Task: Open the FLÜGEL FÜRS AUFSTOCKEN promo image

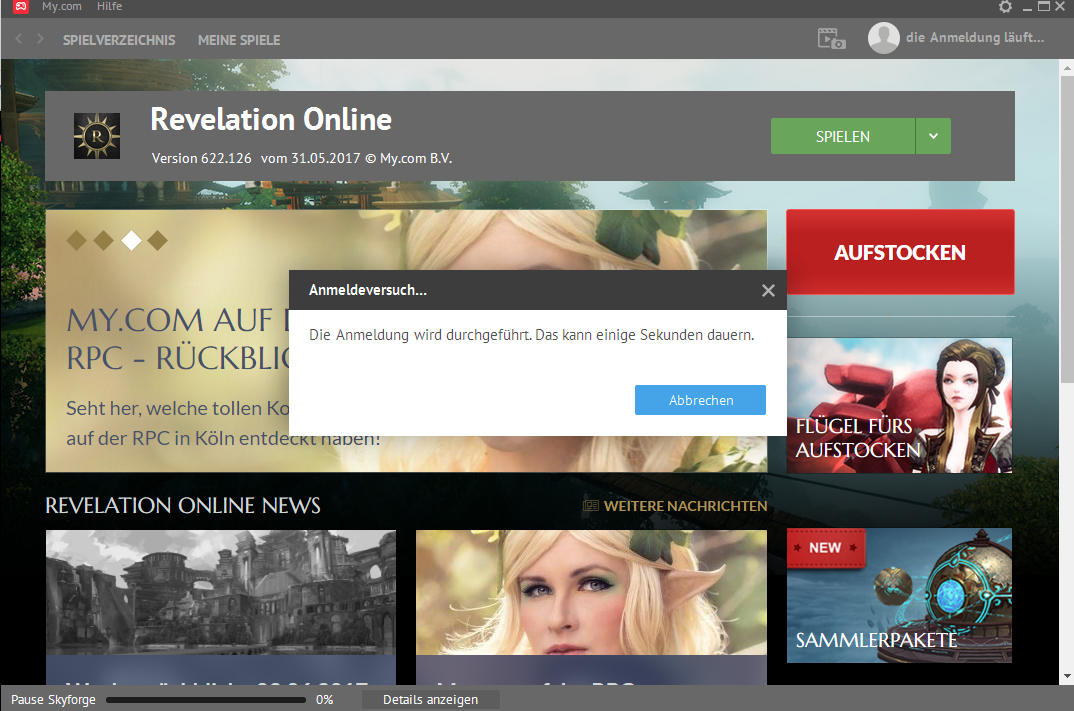Action: pos(899,405)
